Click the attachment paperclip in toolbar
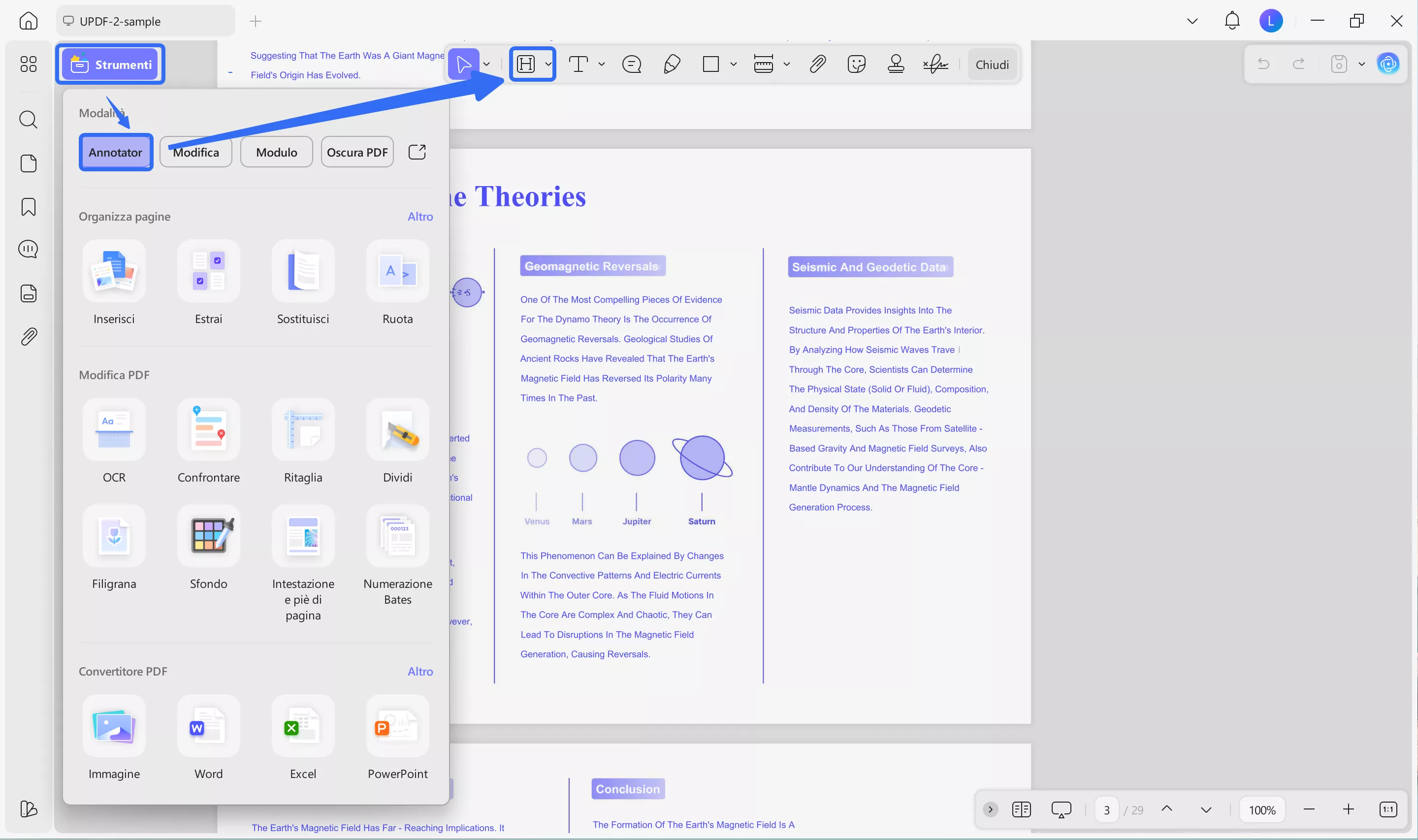The image size is (1418, 840). 817,64
